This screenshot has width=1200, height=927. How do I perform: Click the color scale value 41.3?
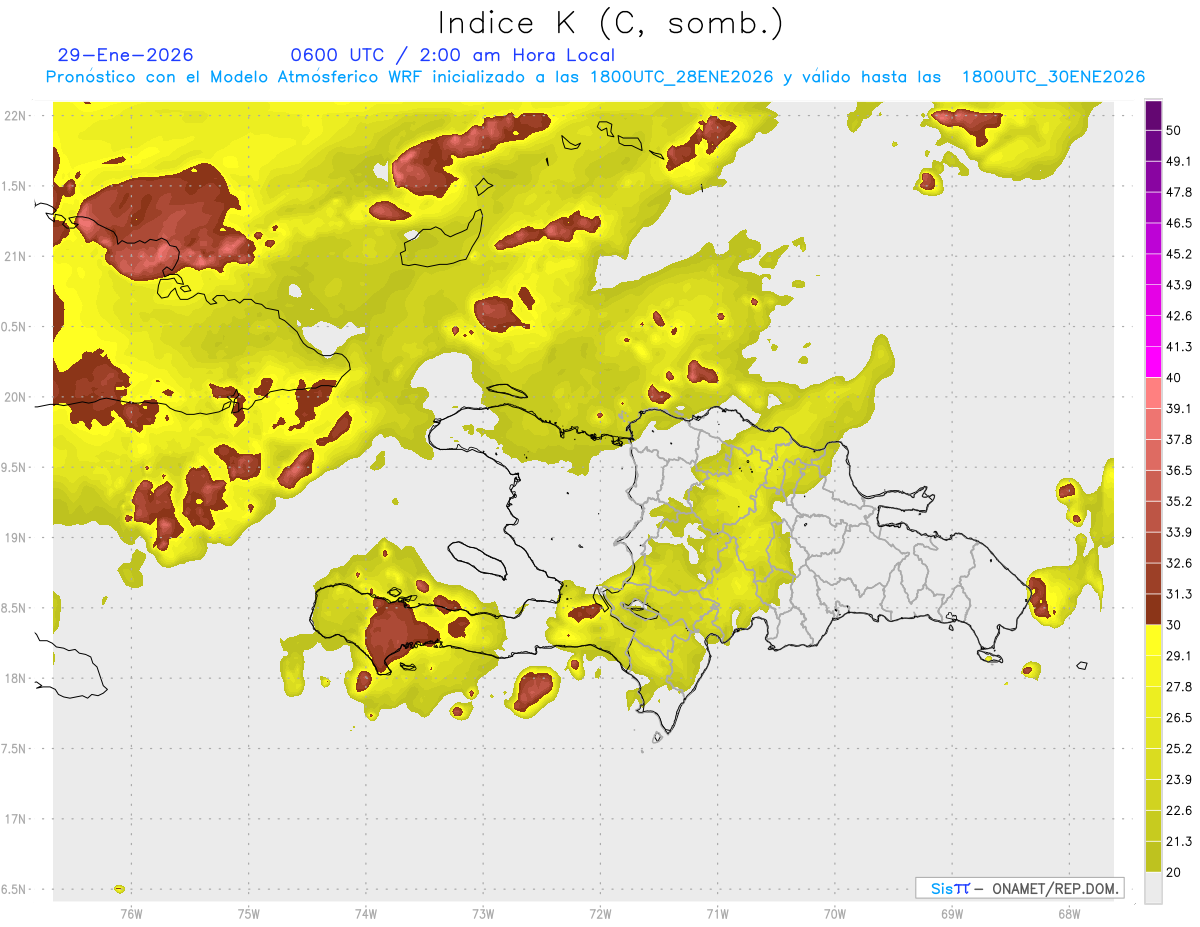(x=1179, y=347)
